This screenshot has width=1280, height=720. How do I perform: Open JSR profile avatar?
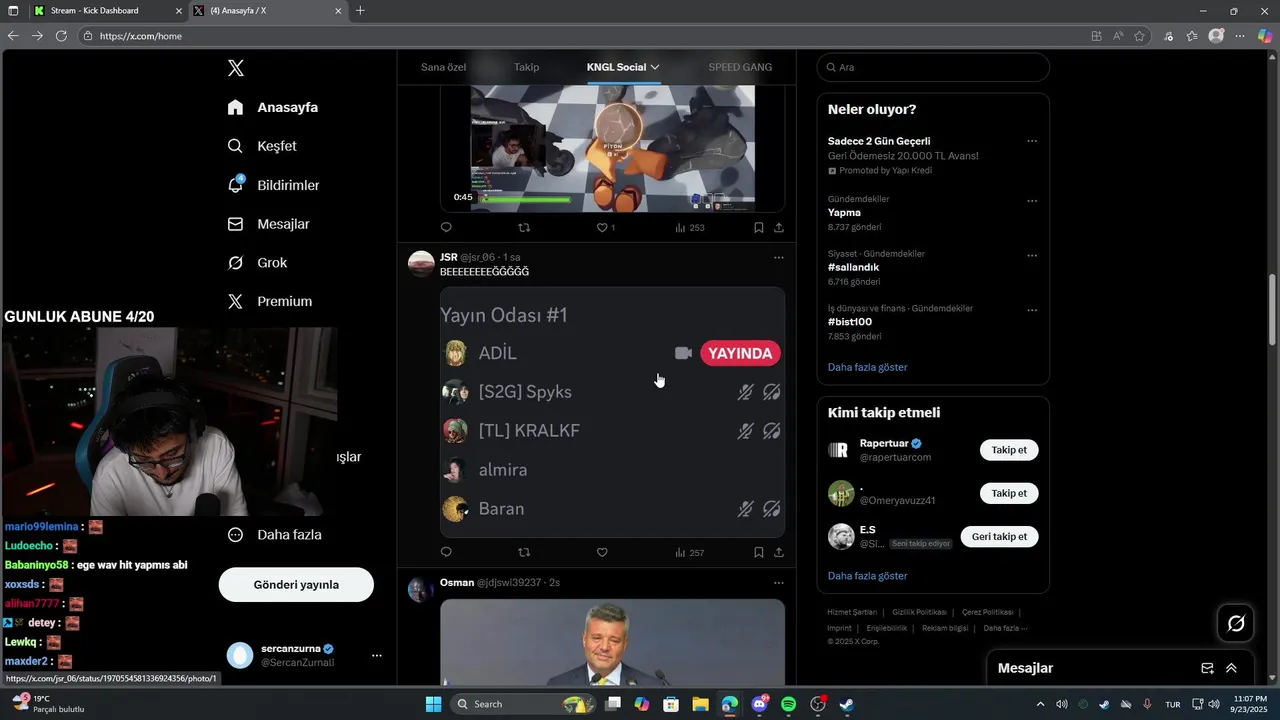(421, 264)
